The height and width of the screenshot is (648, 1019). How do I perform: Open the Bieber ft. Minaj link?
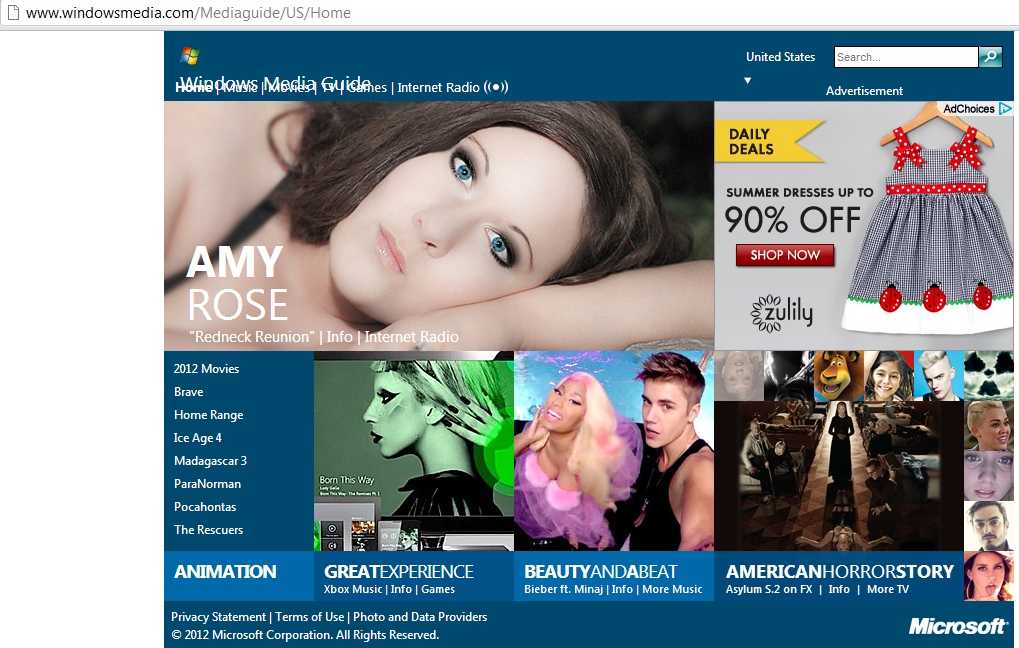563,590
